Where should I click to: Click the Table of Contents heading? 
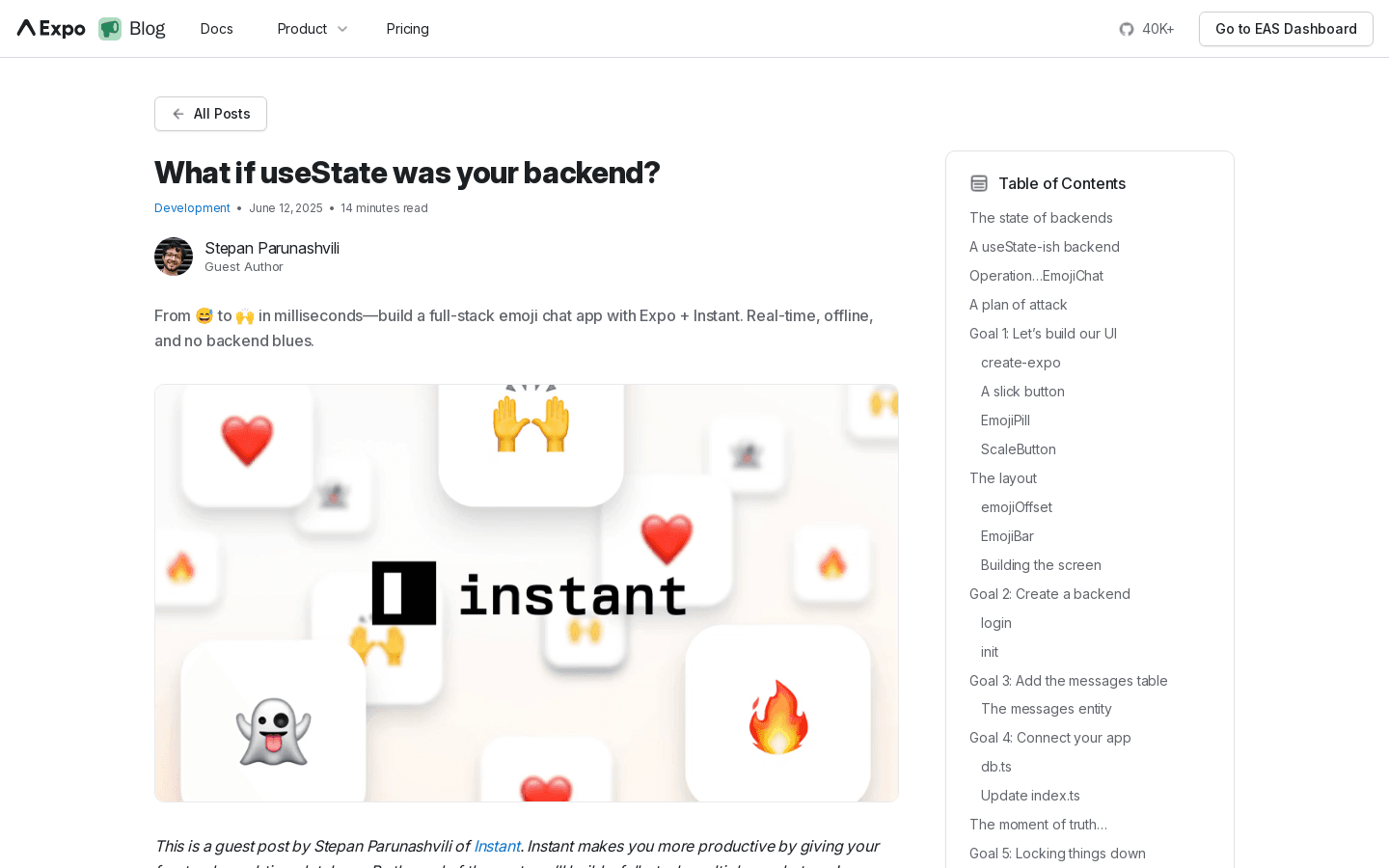click(1062, 183)
